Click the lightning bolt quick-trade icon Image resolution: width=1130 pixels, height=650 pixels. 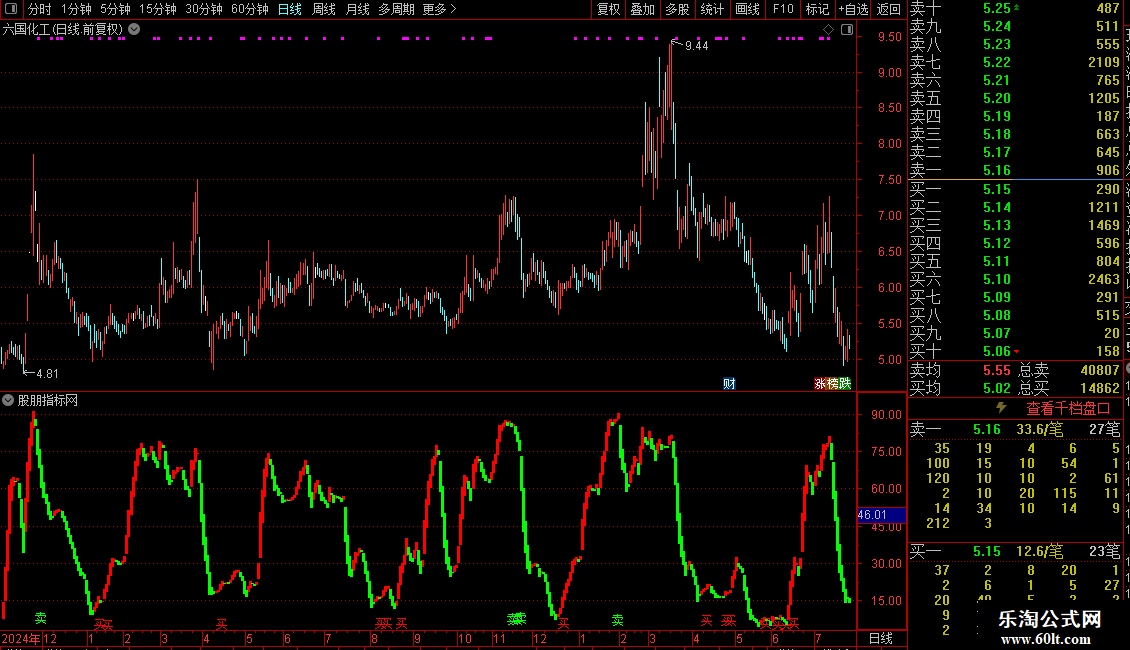(x=1001, y=408)
